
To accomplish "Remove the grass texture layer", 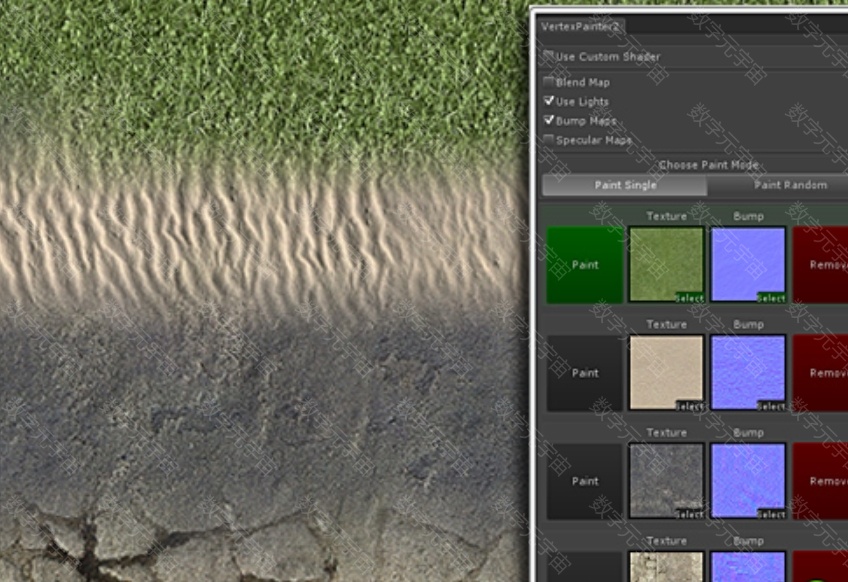I will point(820,264).
